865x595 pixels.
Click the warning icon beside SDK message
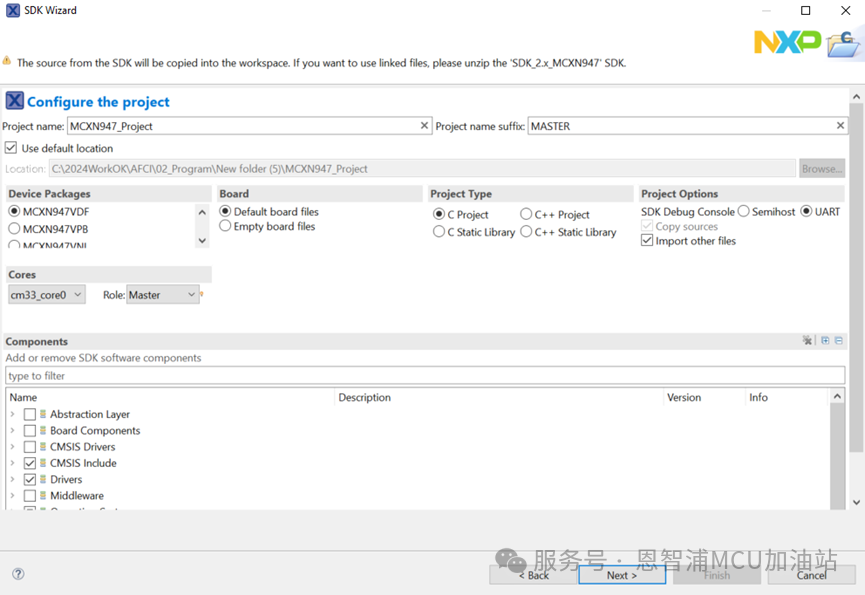pyautogui.click(x=7, y=61)
